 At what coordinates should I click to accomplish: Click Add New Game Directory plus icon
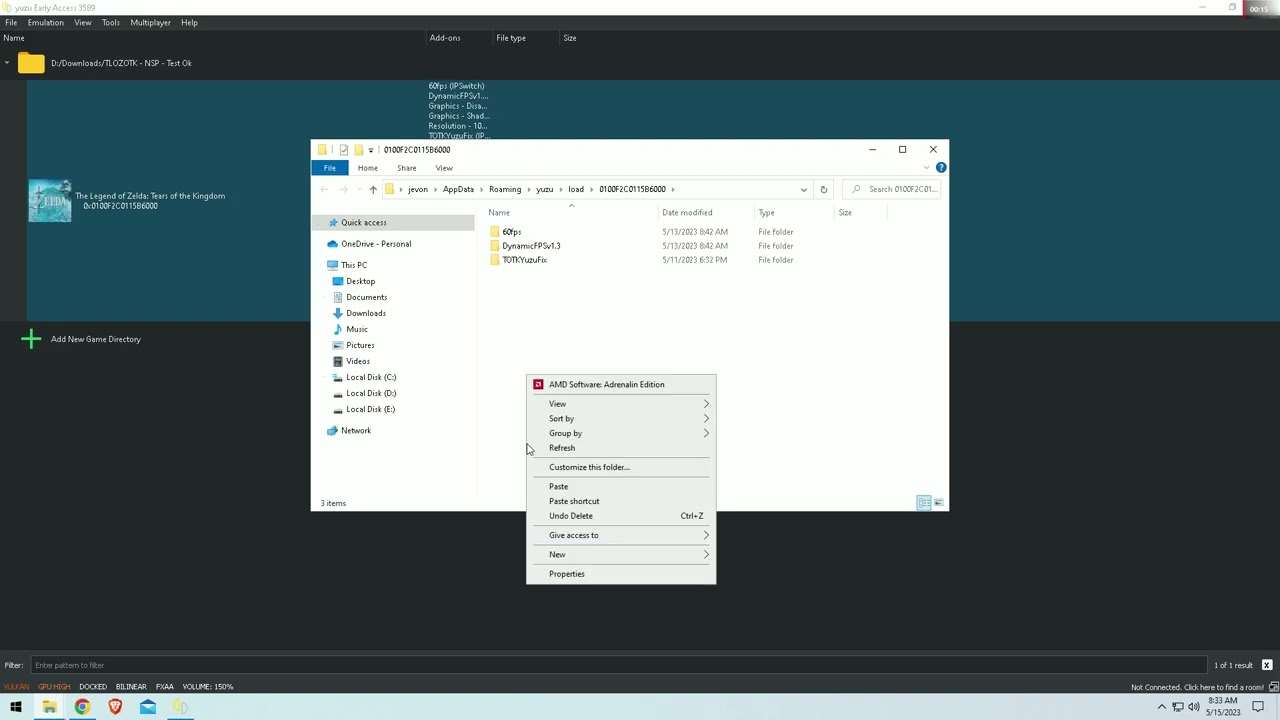(31, 339)
